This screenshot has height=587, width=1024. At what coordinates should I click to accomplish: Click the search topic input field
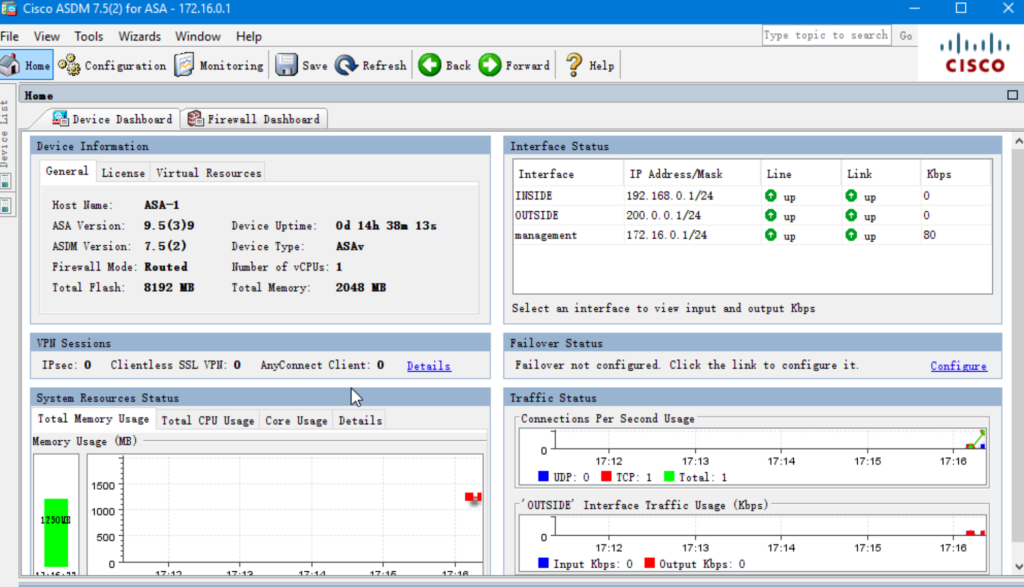pyautogui.click(x=826, y=35)
